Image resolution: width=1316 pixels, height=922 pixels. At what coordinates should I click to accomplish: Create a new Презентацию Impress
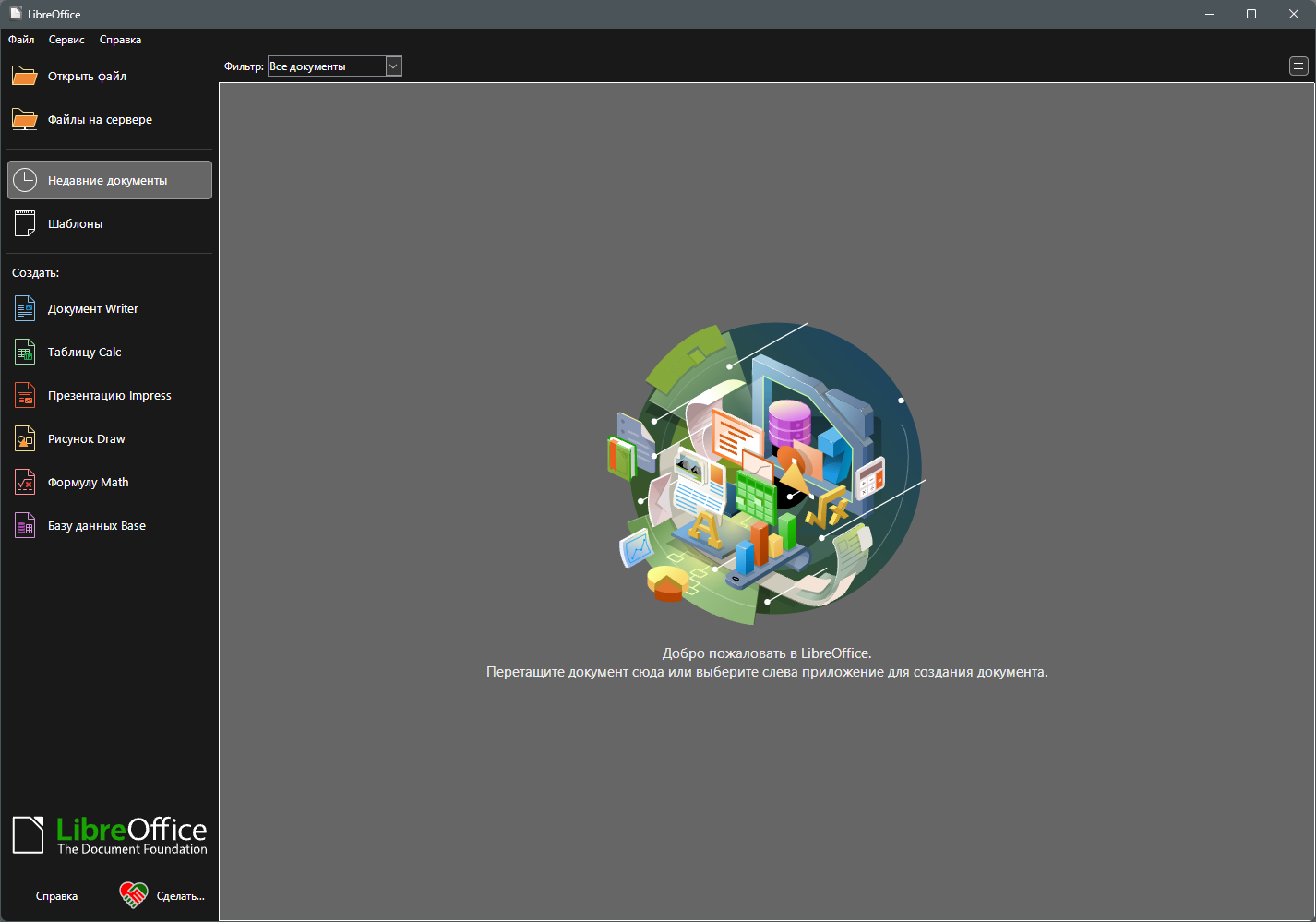coord(109,395)
